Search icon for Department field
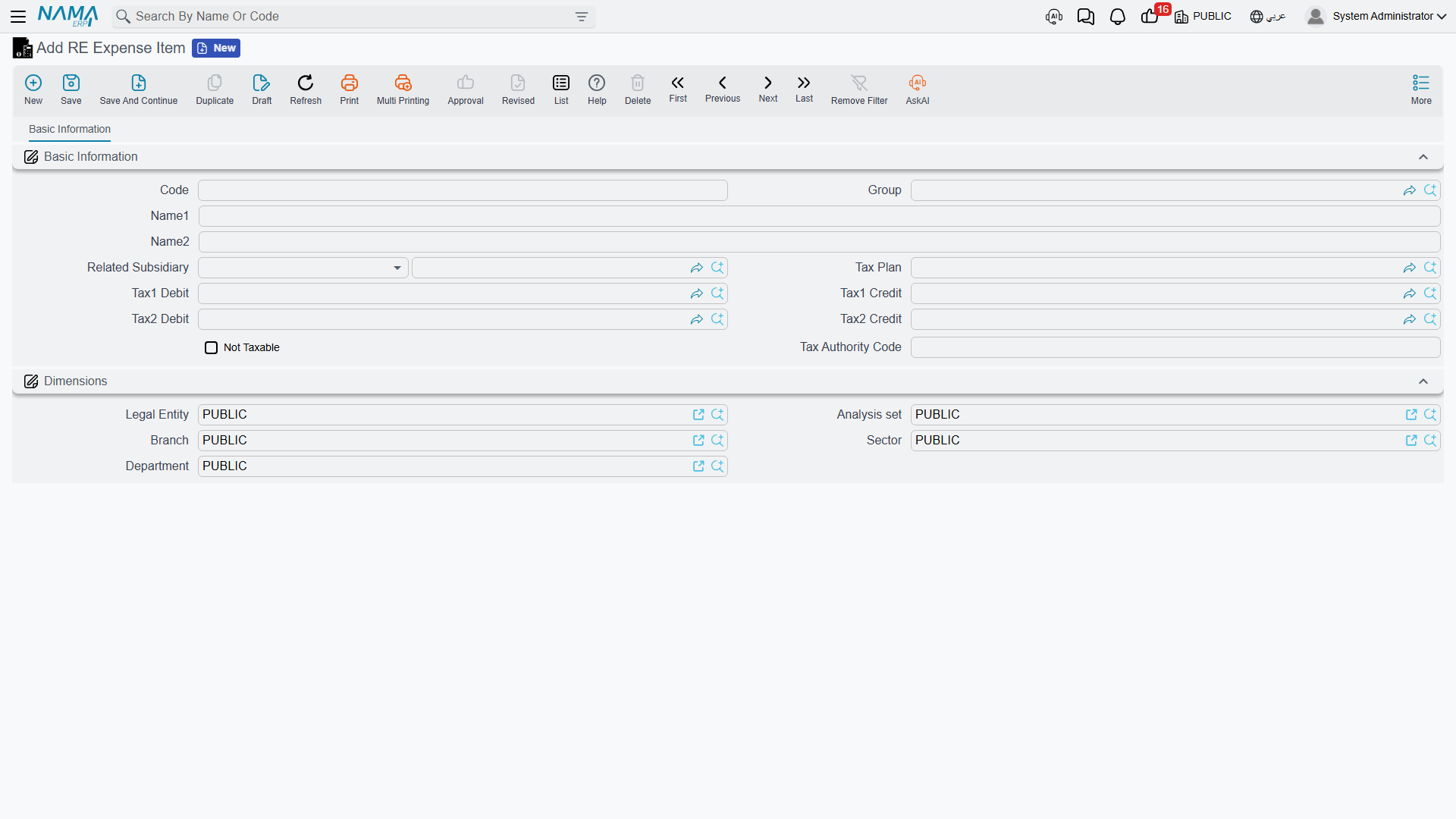Screen dimensions: 1456x819 click(717, 466)
